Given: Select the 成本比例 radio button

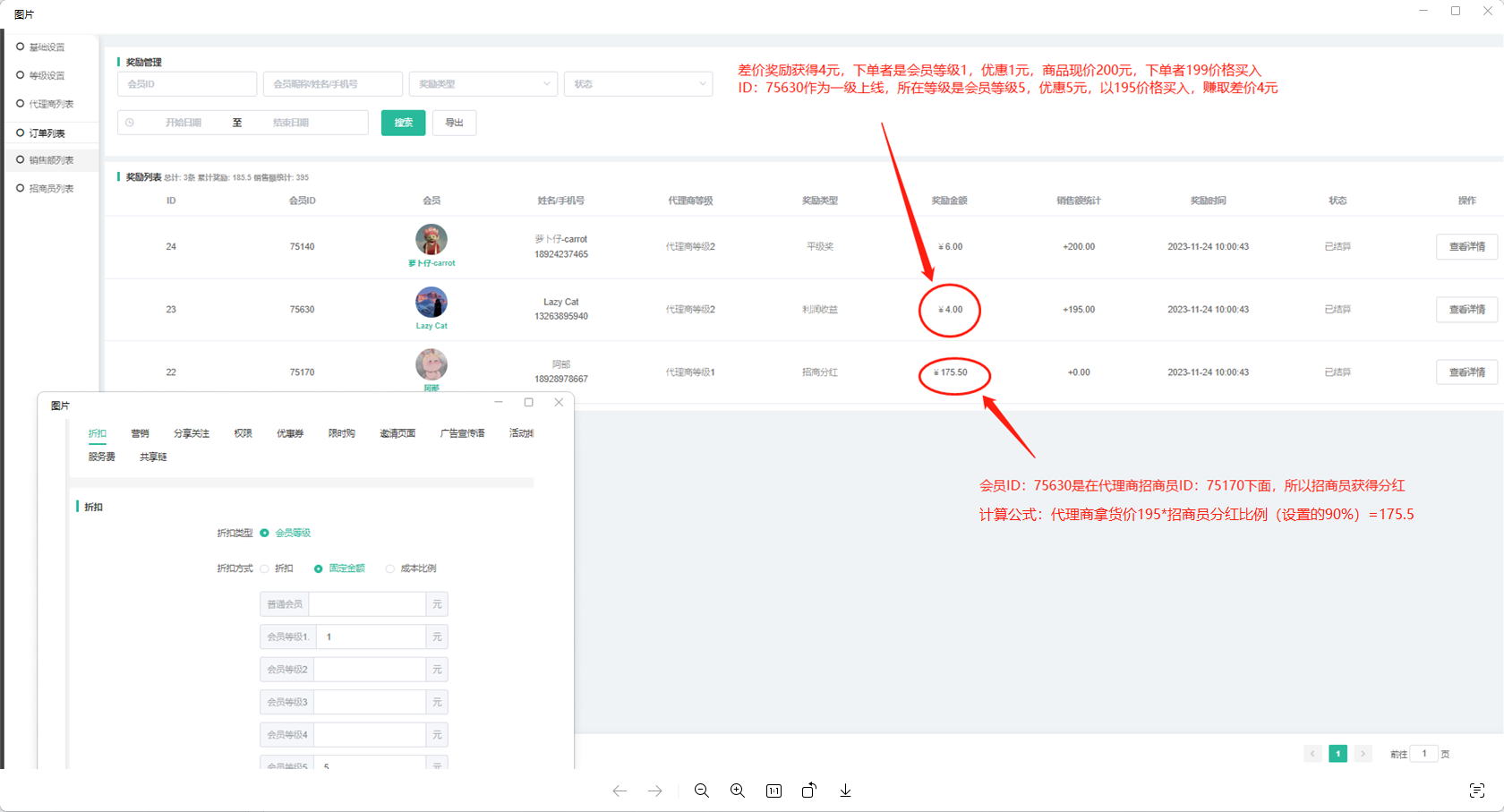Looking at the screenshot, I should coord(390,568).
